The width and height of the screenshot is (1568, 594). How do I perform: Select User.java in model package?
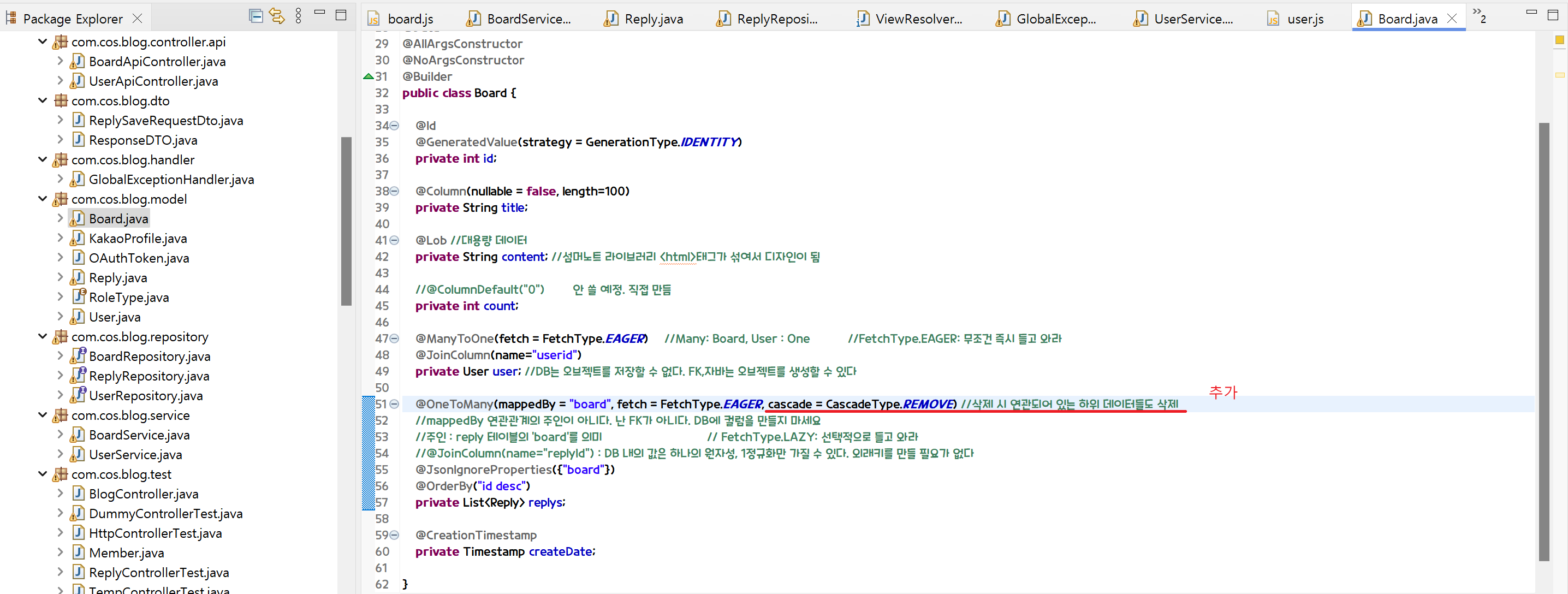click(115, 317)
